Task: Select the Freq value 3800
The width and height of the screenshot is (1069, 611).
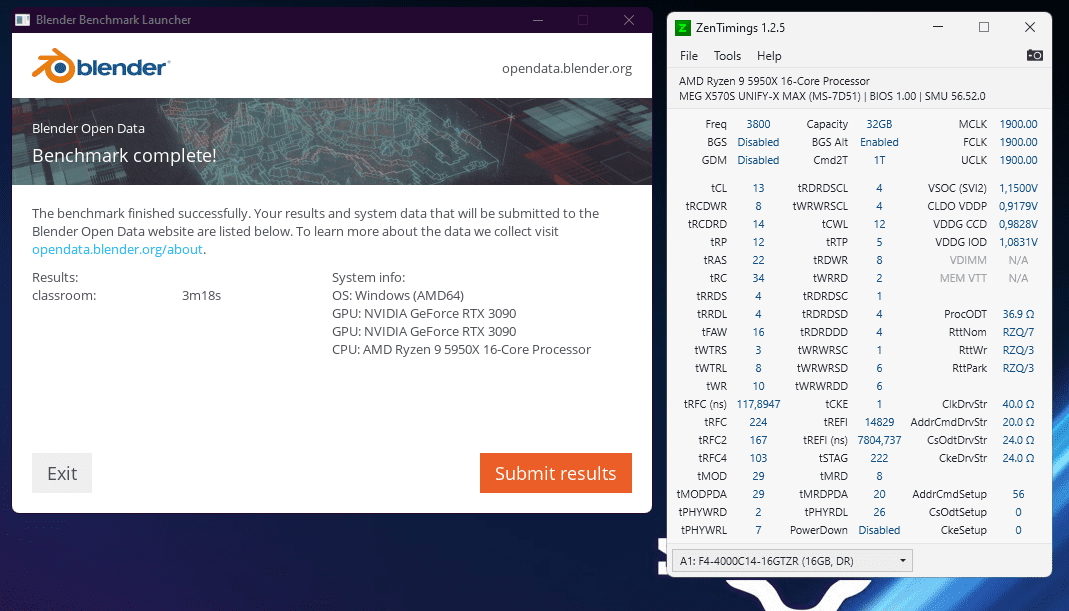Action: coord(758,124)
